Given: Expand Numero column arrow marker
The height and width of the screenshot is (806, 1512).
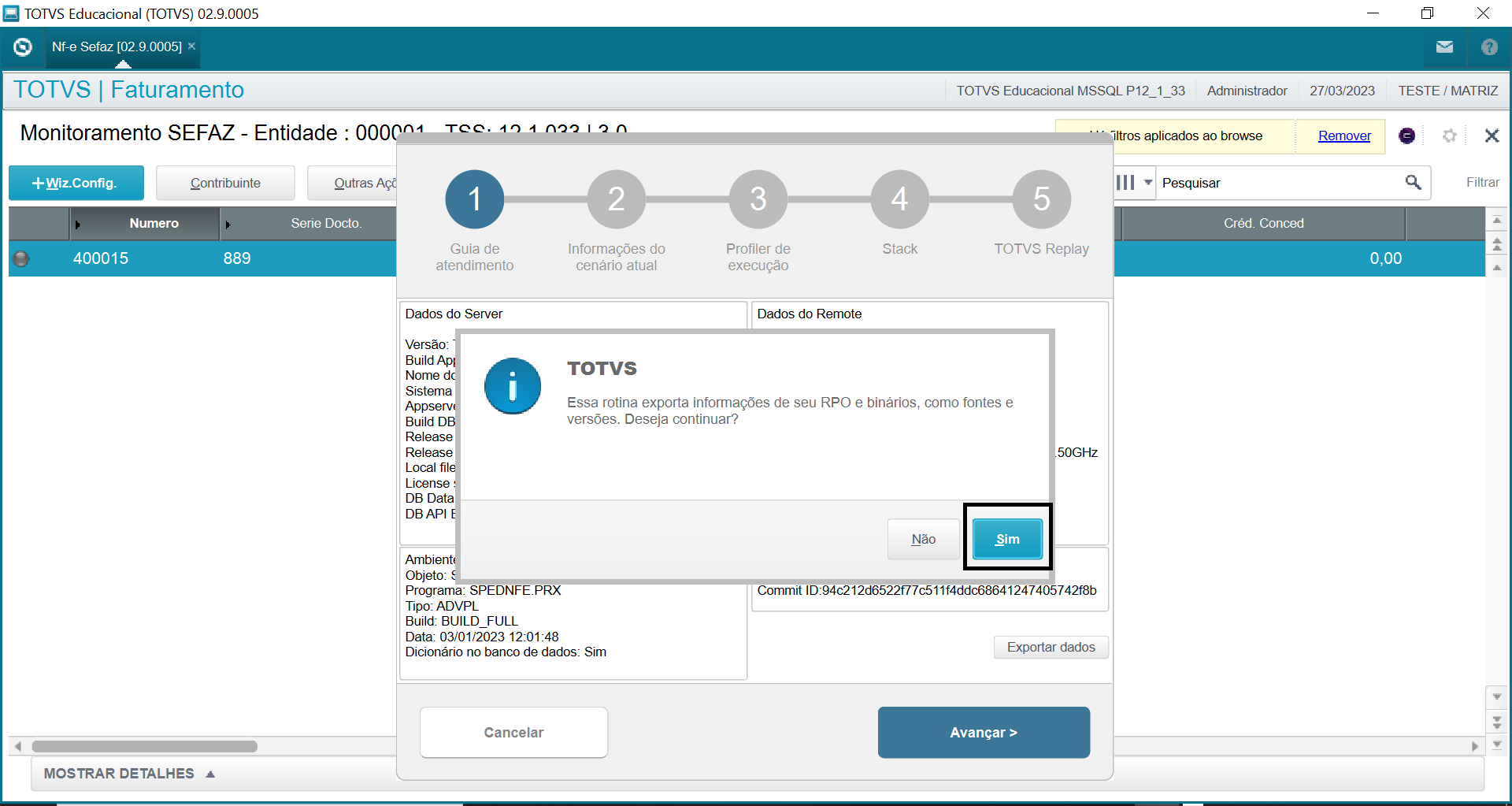Looking at the screenshot, I should point(77,225).
